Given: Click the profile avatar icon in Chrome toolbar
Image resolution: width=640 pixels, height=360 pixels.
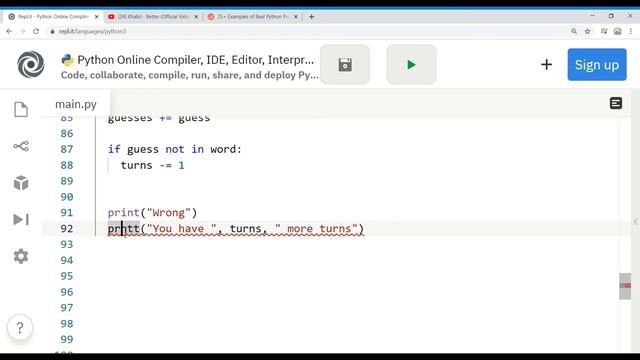Looking at the screenshot, I should [x=618, y=31].
